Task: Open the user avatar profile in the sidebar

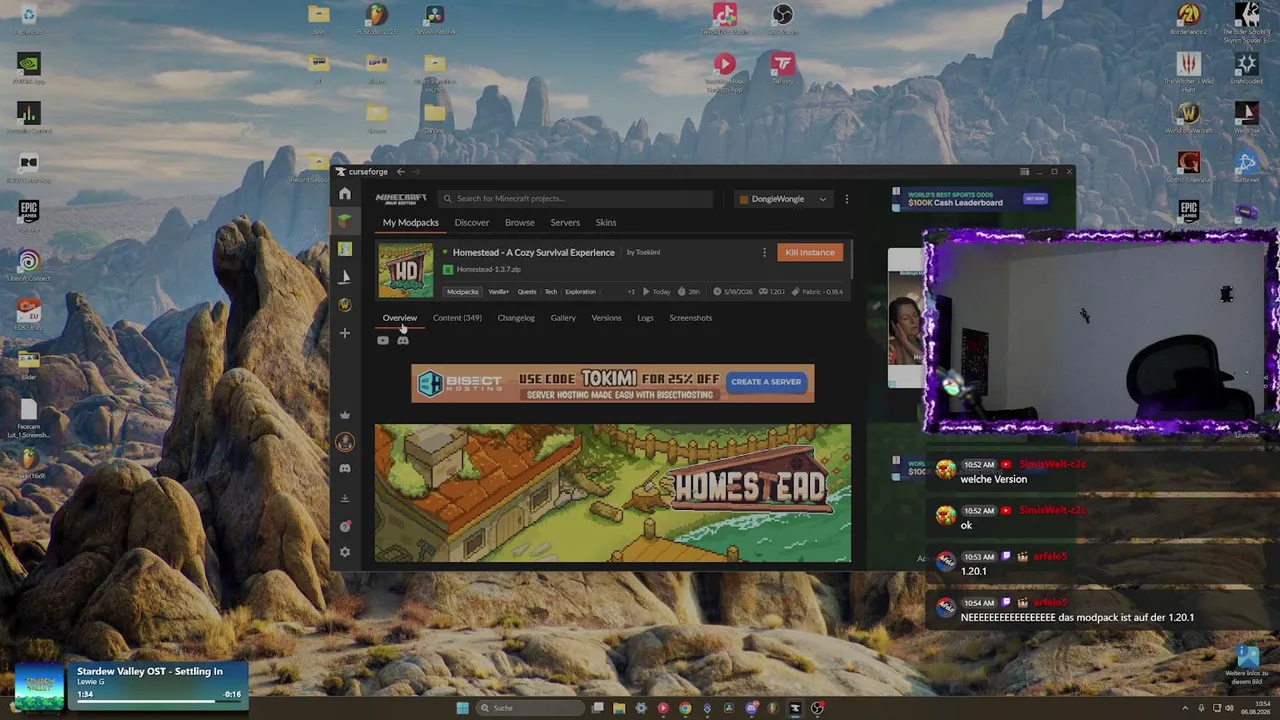Action: 345,442
